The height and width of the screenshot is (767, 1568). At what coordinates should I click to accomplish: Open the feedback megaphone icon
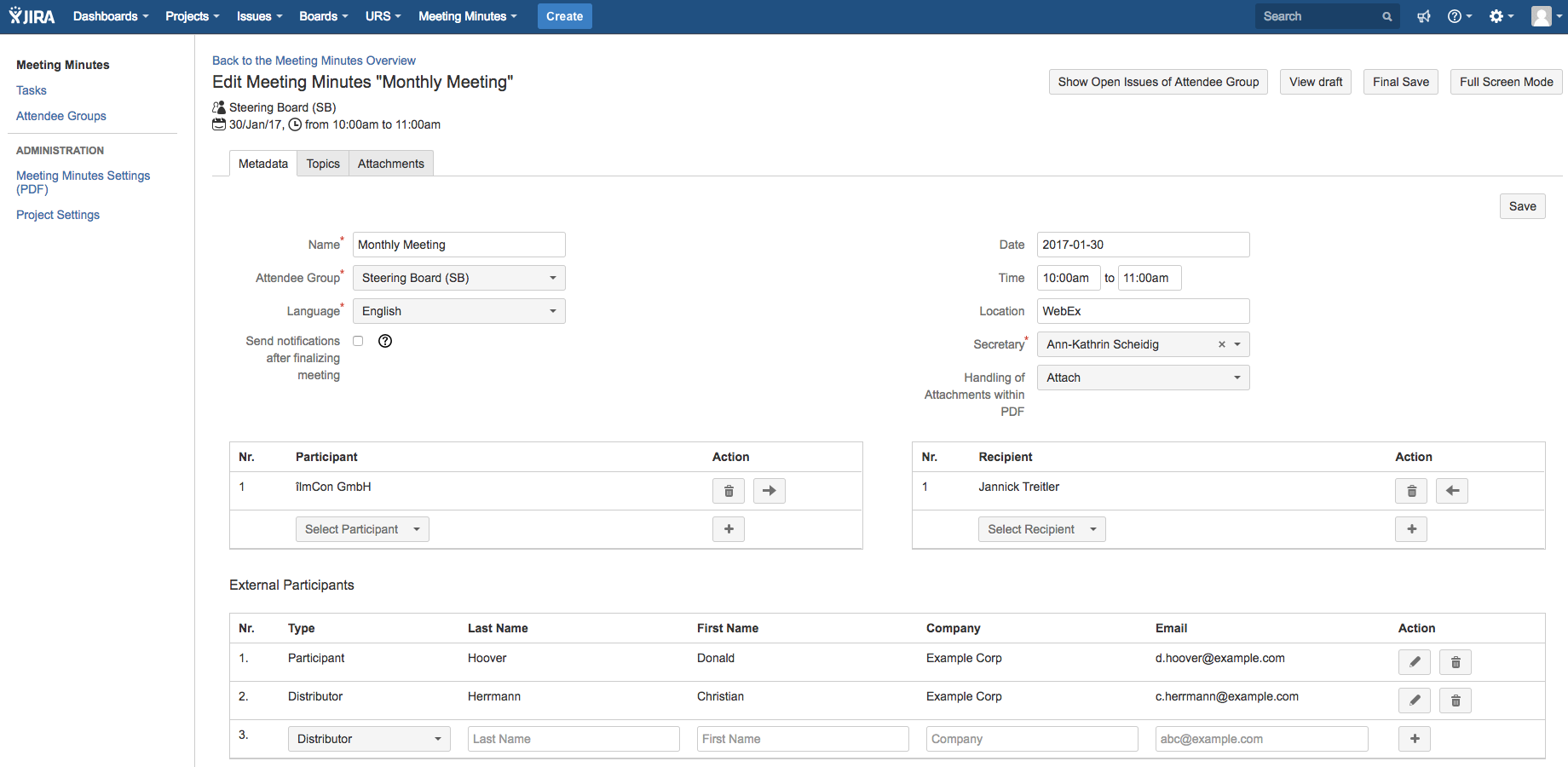1423,16
